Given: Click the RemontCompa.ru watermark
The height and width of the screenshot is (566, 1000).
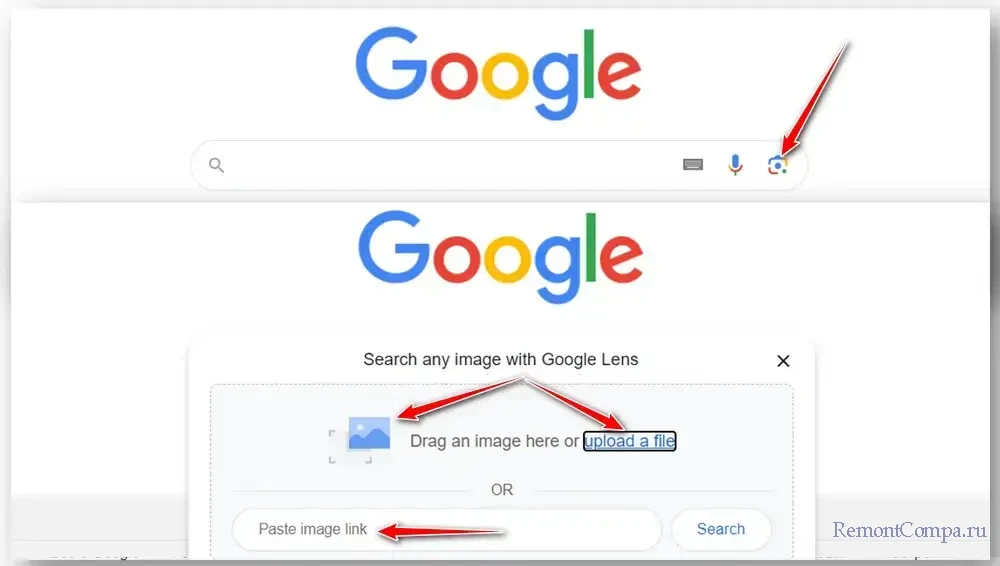Looking at the screenshot, I should click(910, 530).
